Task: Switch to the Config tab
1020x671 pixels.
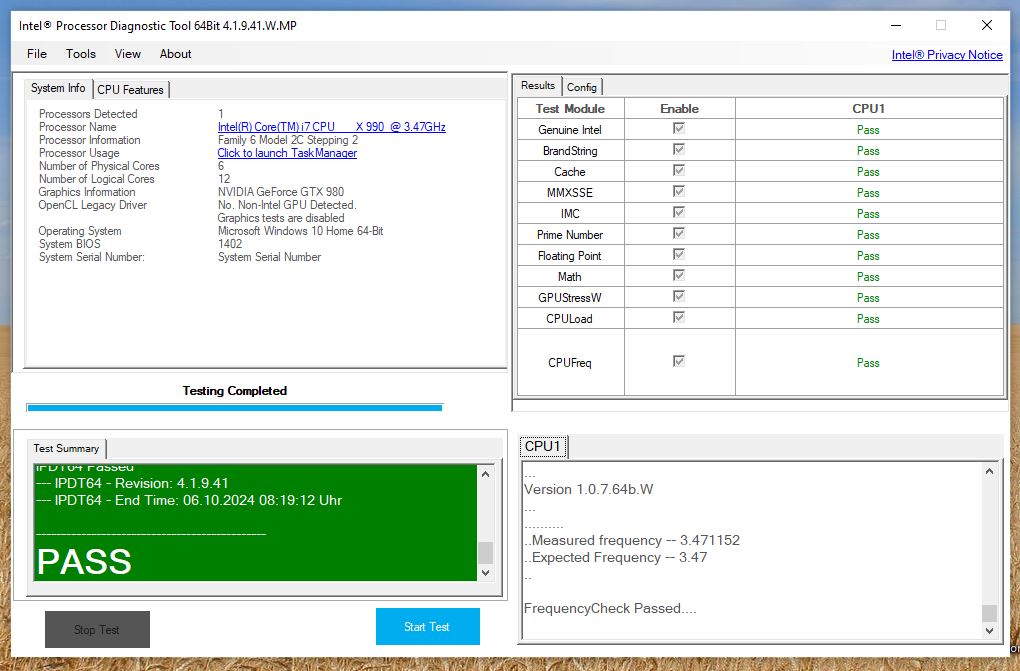Action: click(x=582, y=87)
